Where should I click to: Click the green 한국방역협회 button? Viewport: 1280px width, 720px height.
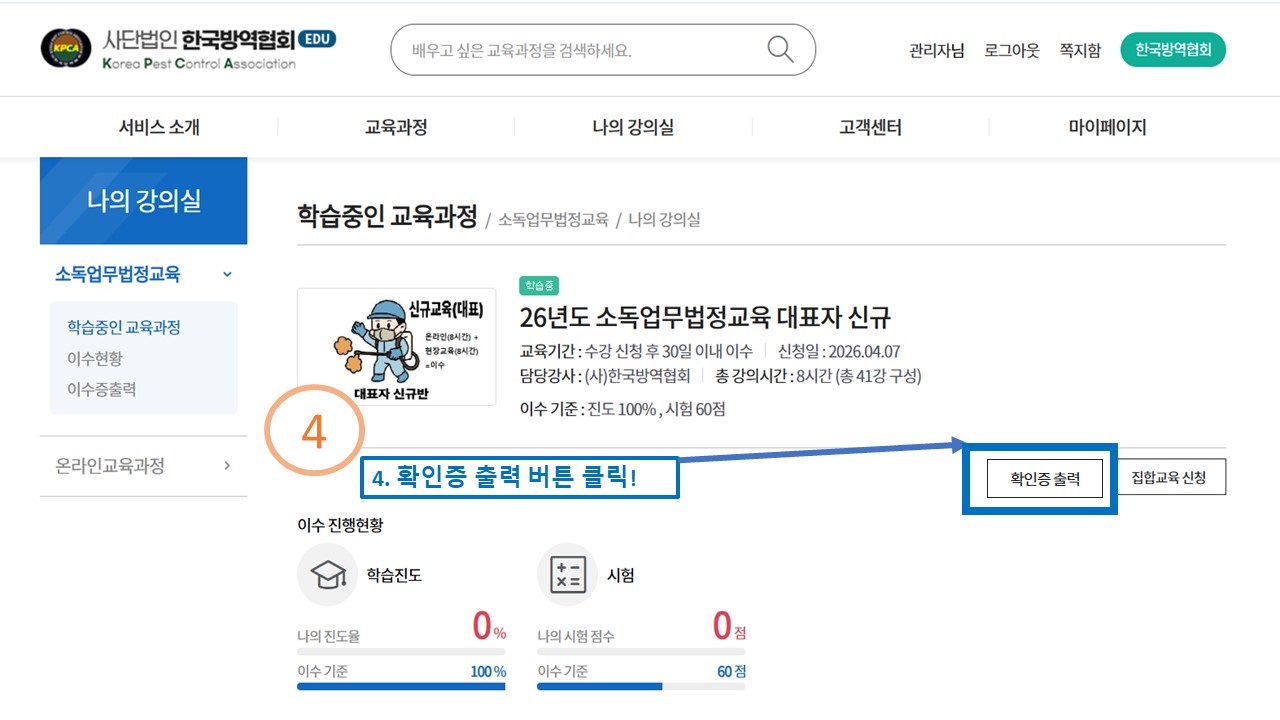point(1172,48)
